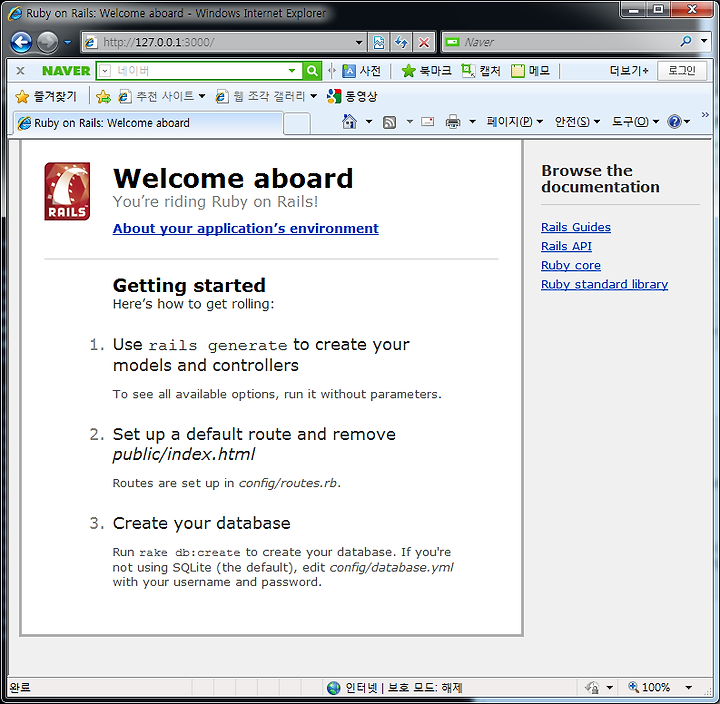The height and width of the screenshot is (704, 720).
Task: Click the 인터넷 보호 모드 status zone
Action: click(x=395, y=687)
